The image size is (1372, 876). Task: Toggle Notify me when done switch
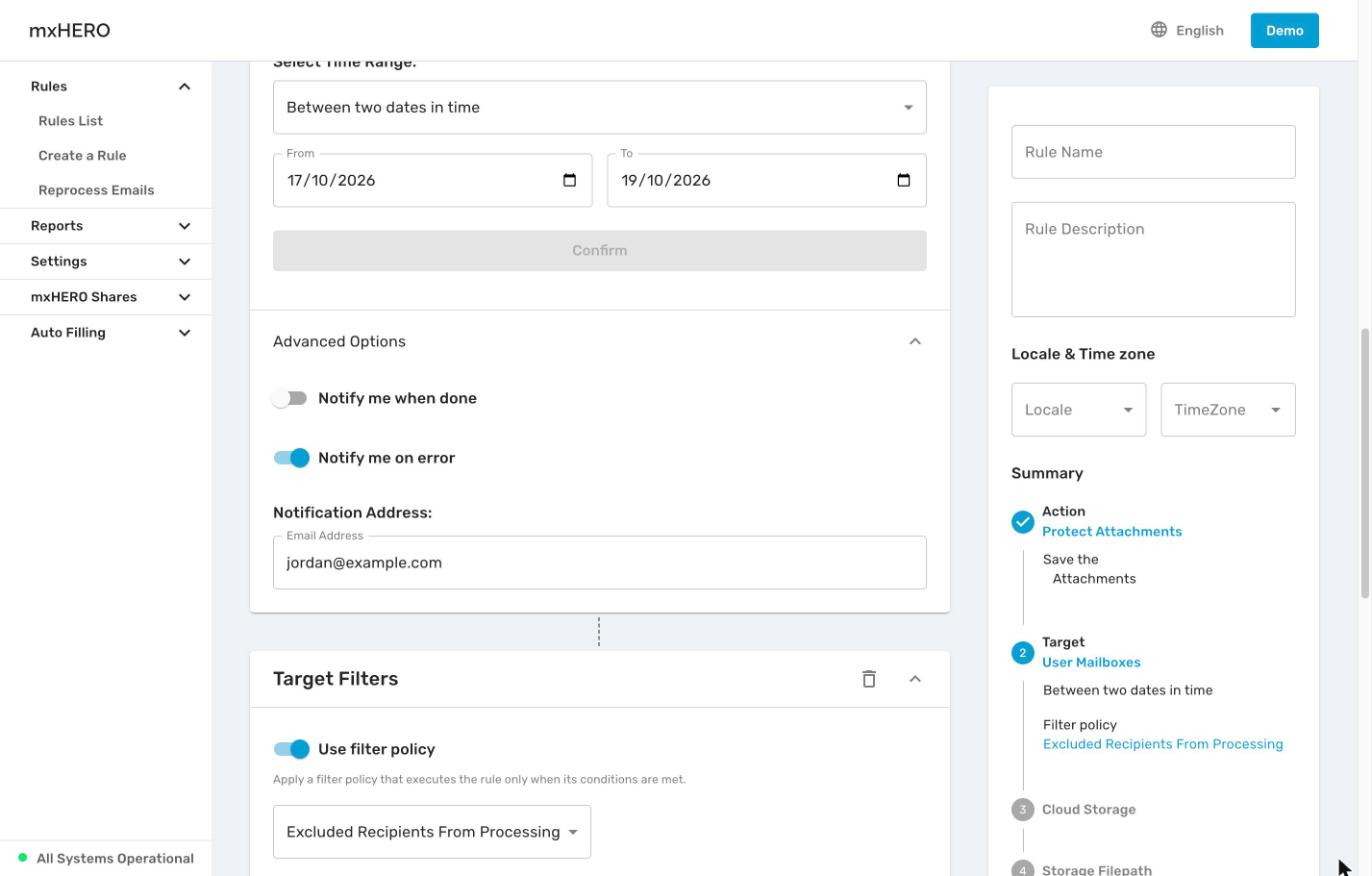[x=291, y=398]
